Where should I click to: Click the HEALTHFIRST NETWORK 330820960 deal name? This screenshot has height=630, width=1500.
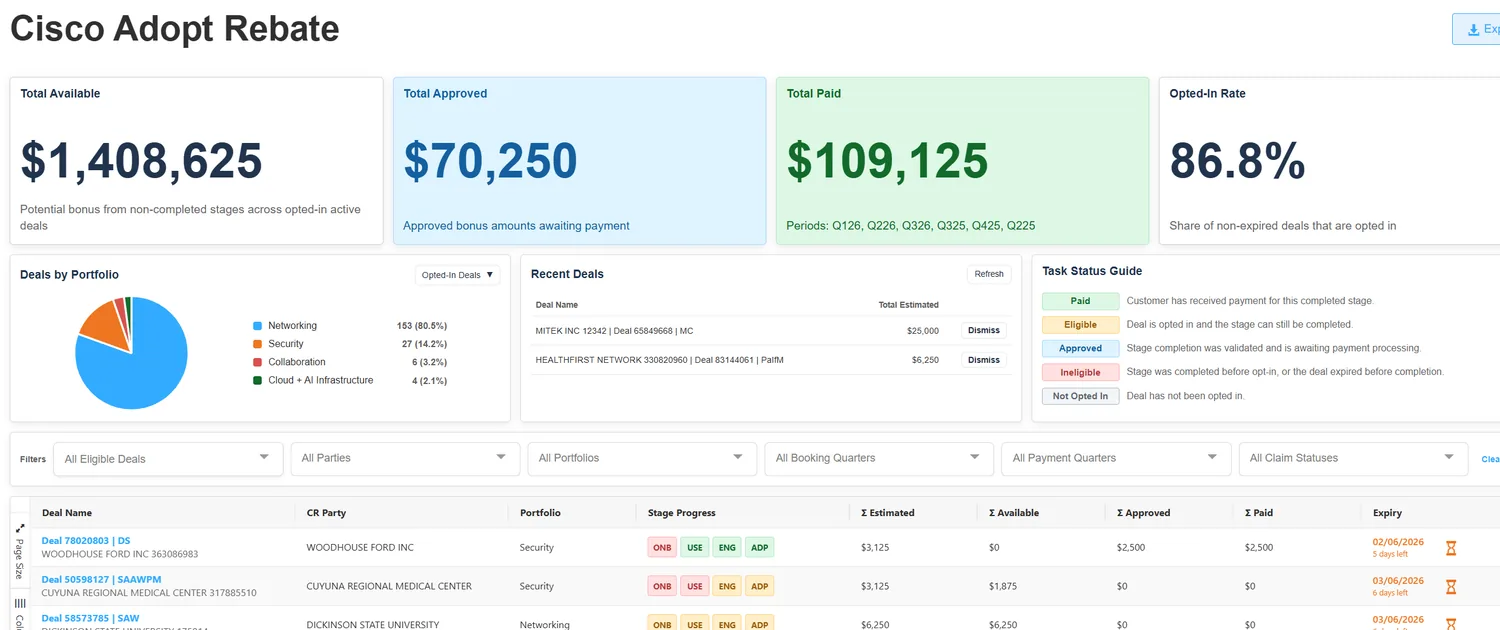tap(660, 360)
